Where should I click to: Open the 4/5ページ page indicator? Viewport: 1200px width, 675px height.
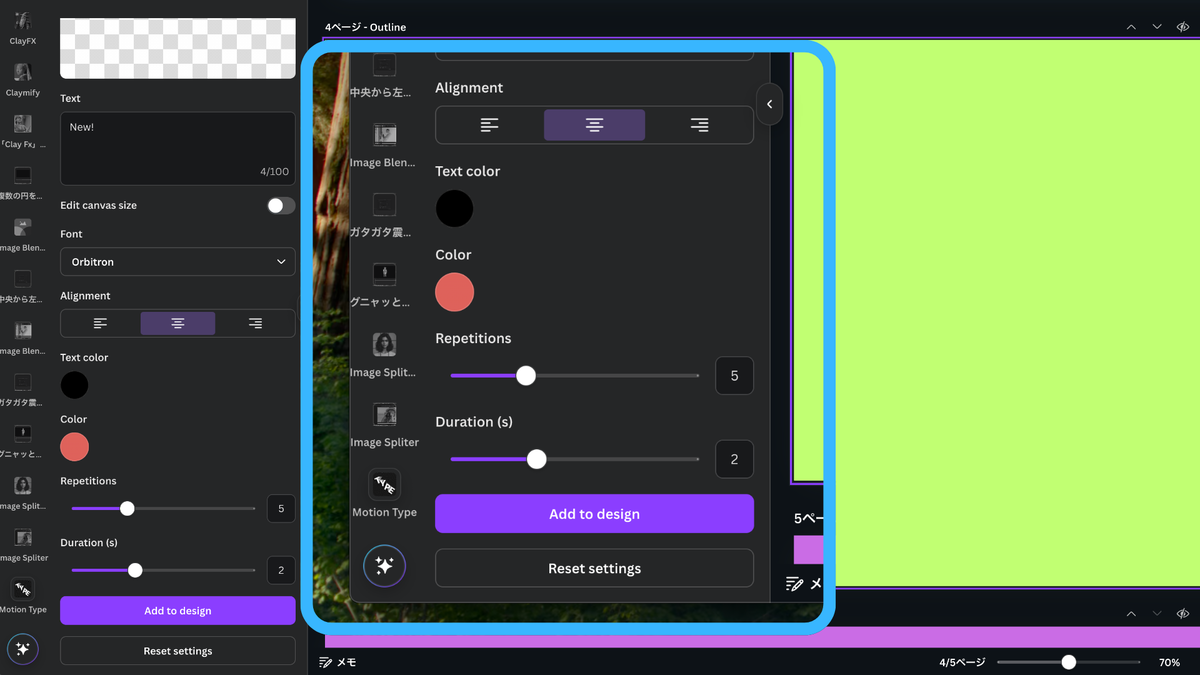(962, 662)
